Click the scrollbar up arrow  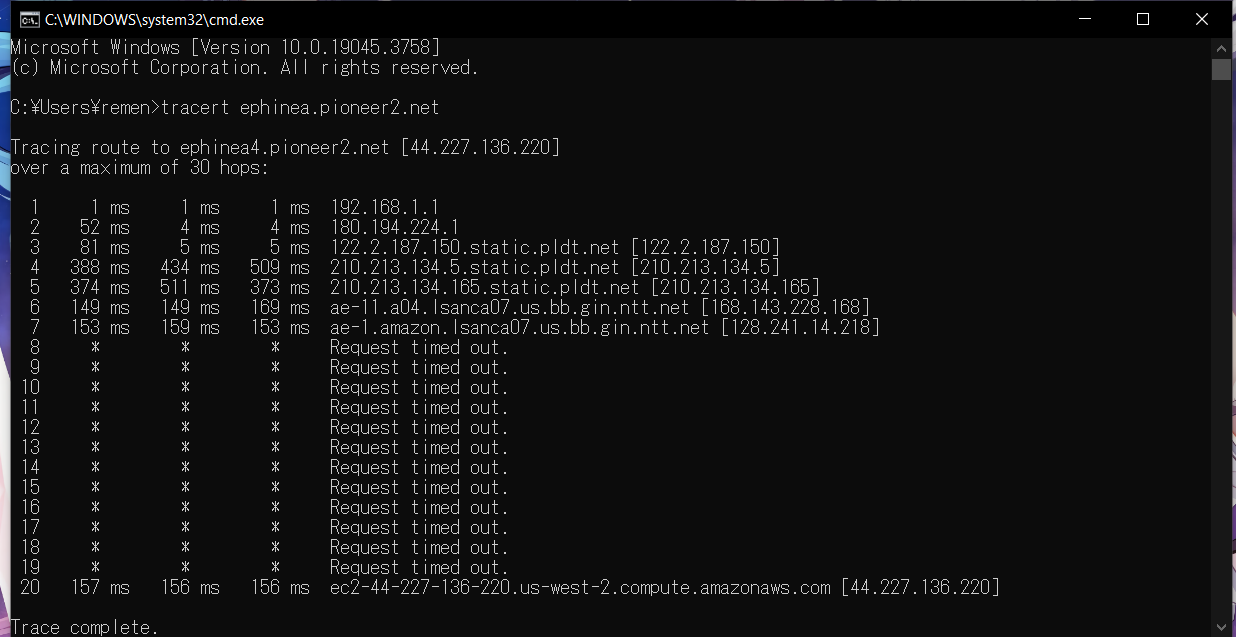point(1221,47)
